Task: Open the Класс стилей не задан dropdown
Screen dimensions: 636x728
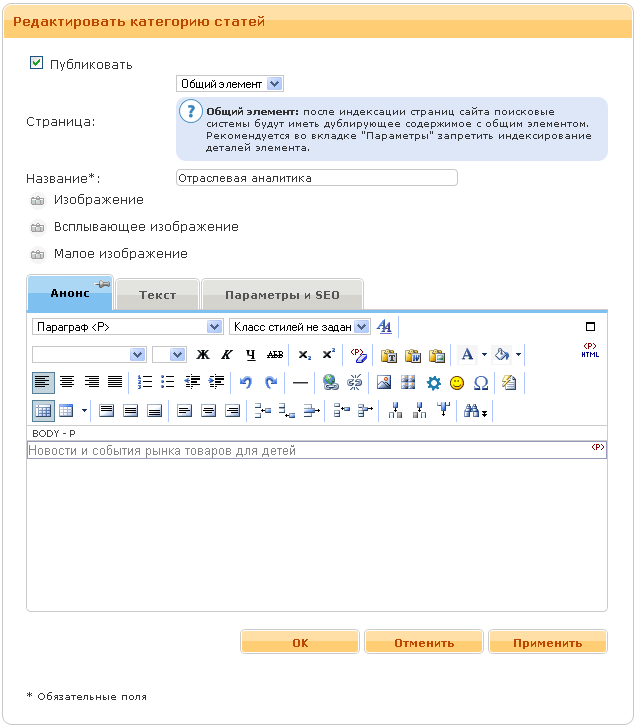Action: 300,327
